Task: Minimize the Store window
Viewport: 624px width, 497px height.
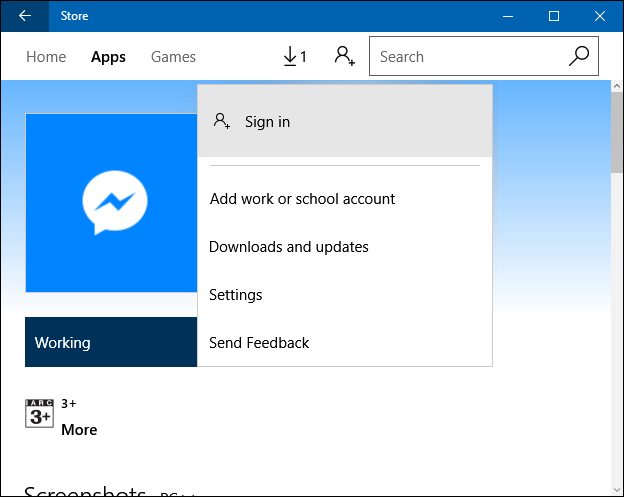Action: pos(508,16)
